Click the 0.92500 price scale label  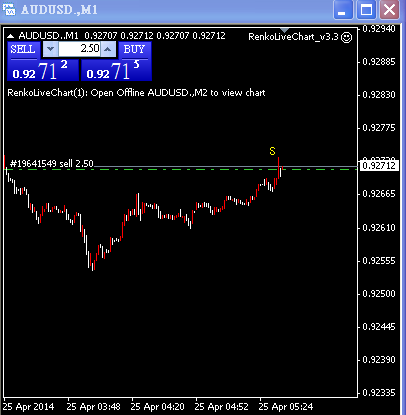point(378,294)
